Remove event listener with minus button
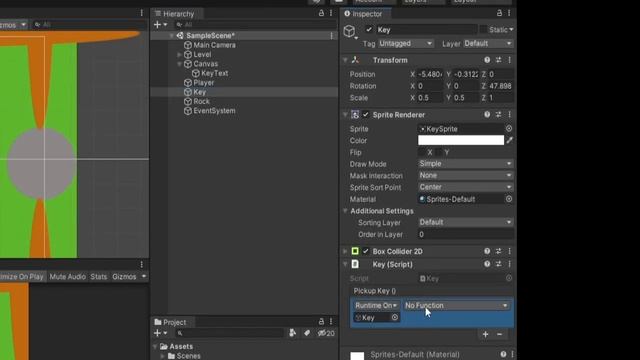Screen dimensions: 640x360 coord(500,334)
